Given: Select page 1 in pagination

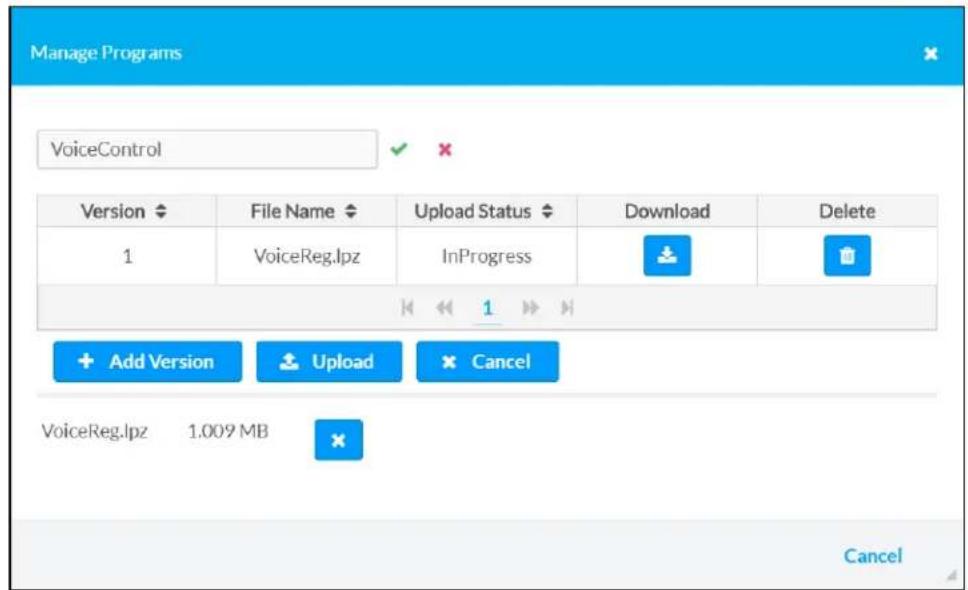Looking at the screenshot, I should (x=487, y=308).
